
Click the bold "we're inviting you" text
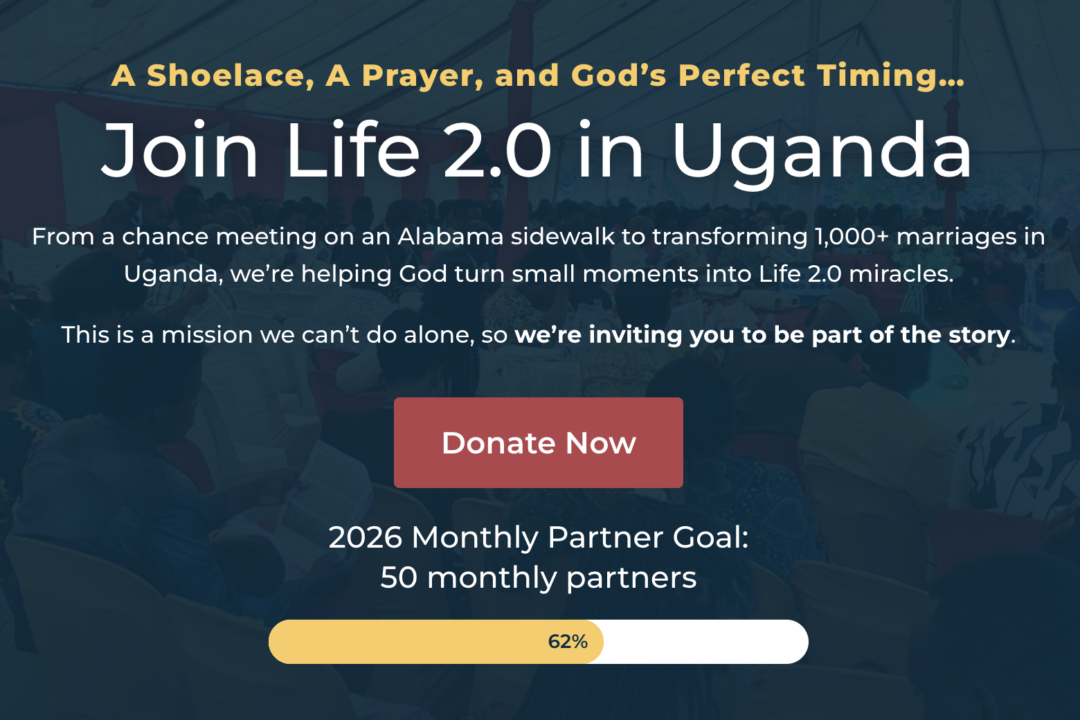600,335
